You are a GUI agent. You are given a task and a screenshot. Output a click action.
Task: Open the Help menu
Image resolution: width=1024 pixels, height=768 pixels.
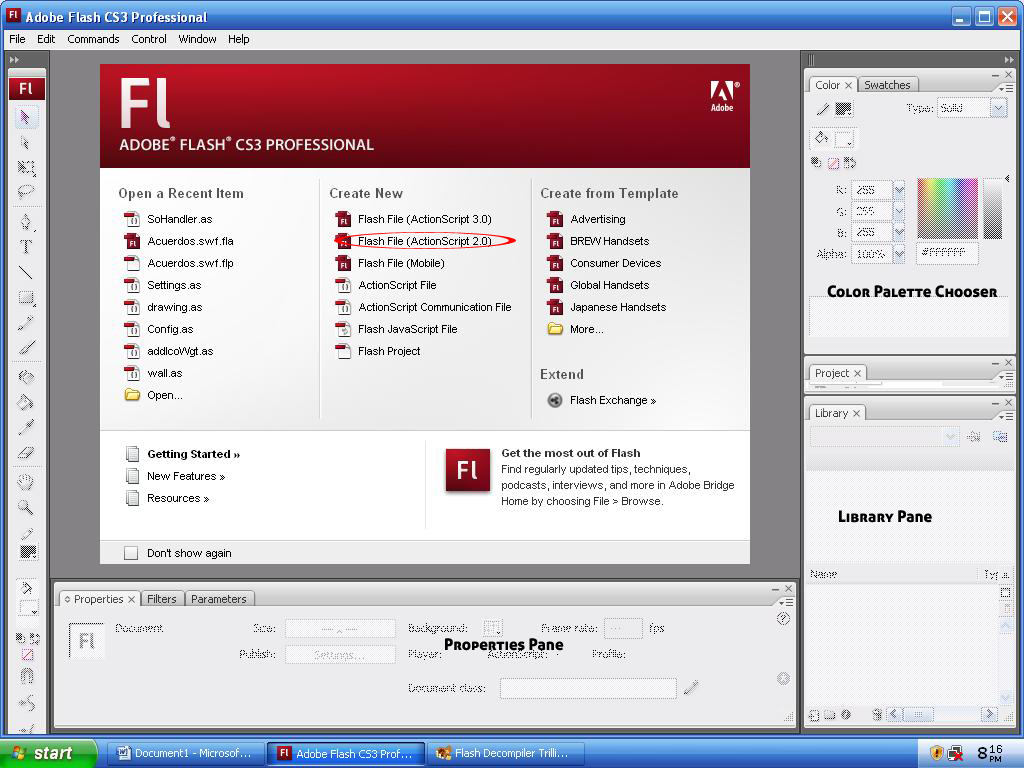(238, 39)
